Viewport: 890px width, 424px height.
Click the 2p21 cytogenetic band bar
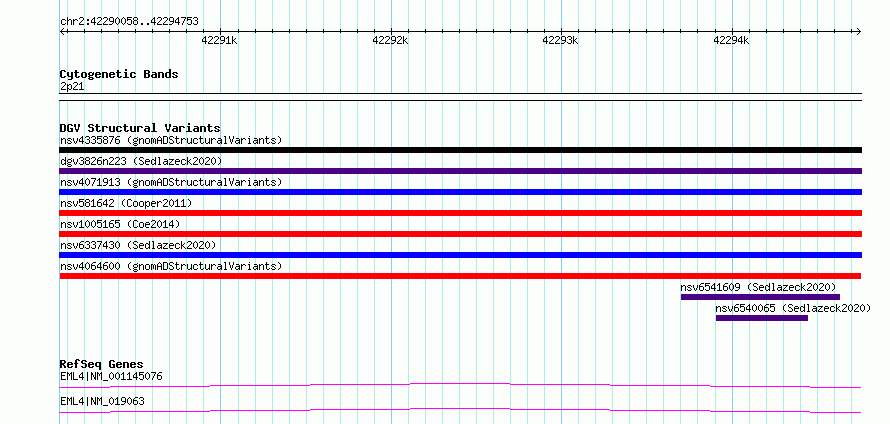[460, 97]
